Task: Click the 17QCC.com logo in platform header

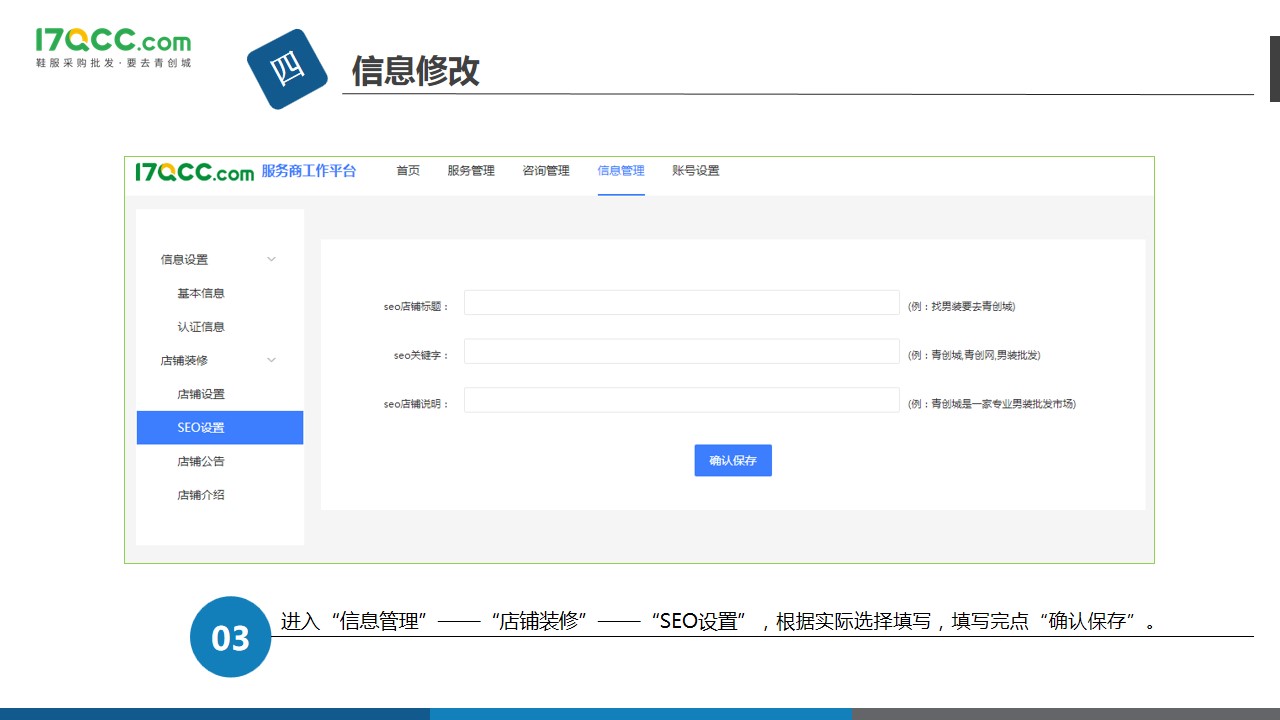Action: [195, 171]
